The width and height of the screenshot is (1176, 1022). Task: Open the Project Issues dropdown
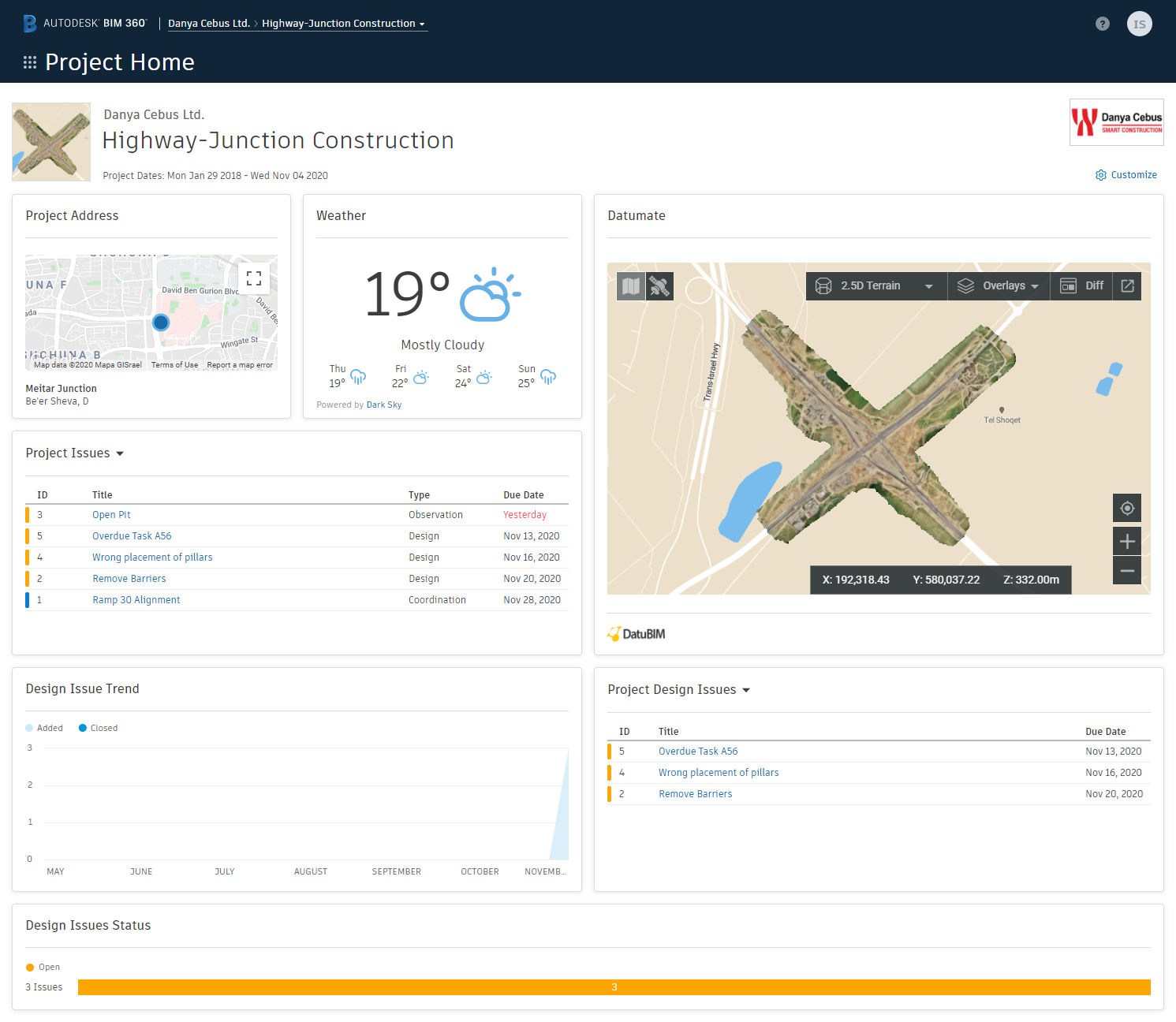(x=75, y=453)
